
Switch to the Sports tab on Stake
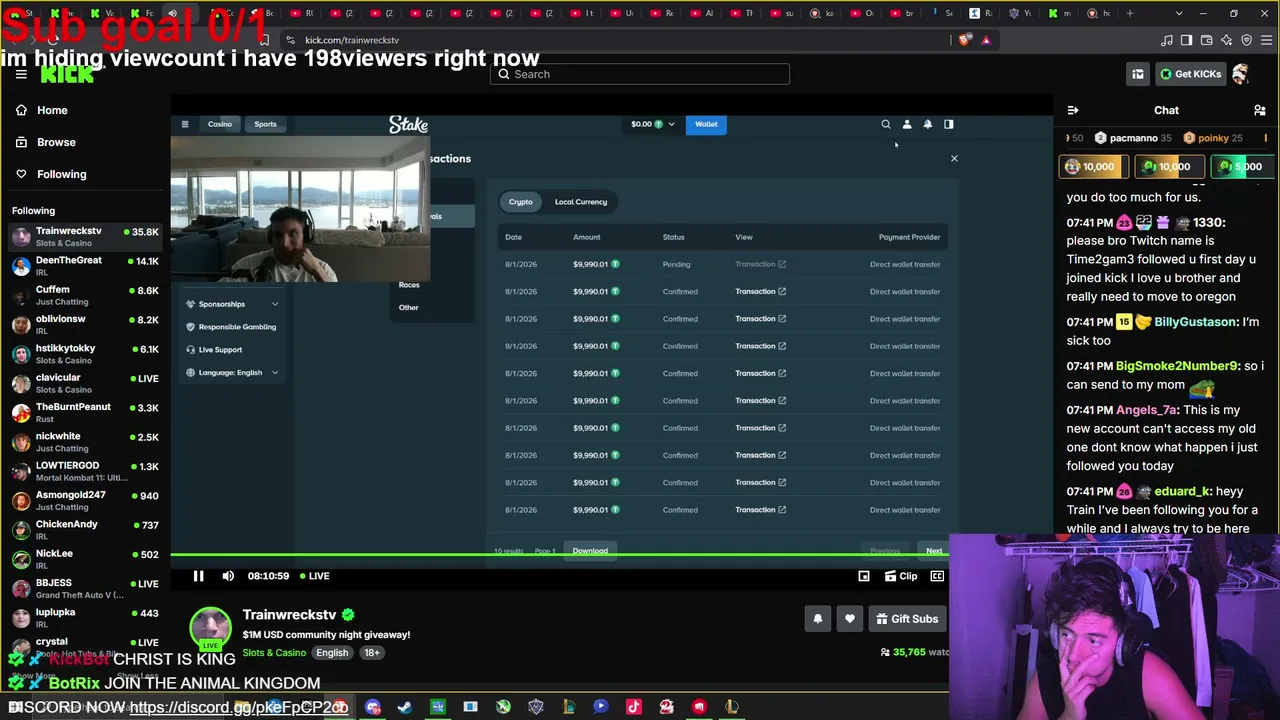click(265, 124)
